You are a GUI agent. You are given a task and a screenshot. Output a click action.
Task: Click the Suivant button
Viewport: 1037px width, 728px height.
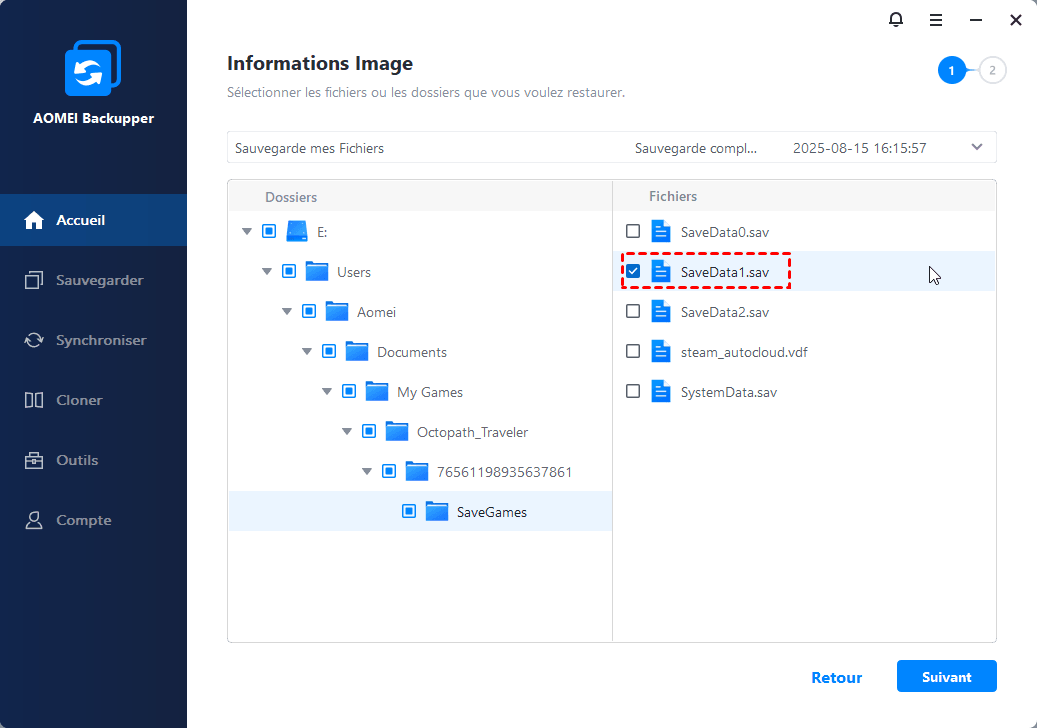pyautogui.click(x=946, y=676)
